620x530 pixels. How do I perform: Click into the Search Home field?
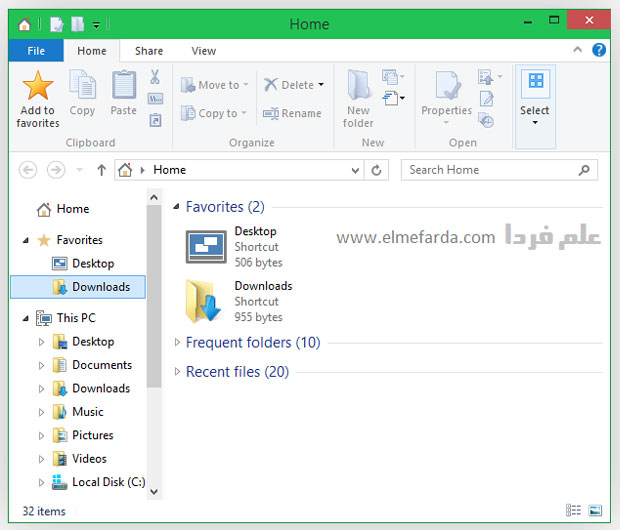coord(490,170)
